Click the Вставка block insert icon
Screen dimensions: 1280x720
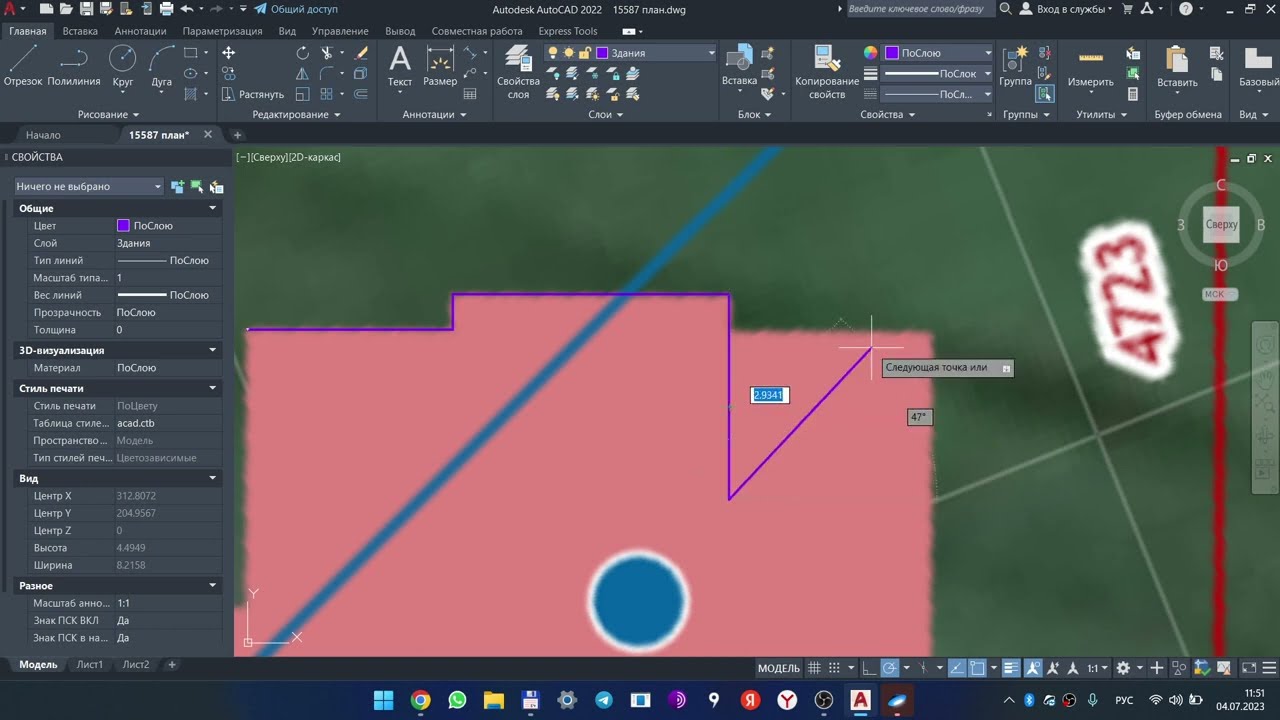tap(739, 66)
